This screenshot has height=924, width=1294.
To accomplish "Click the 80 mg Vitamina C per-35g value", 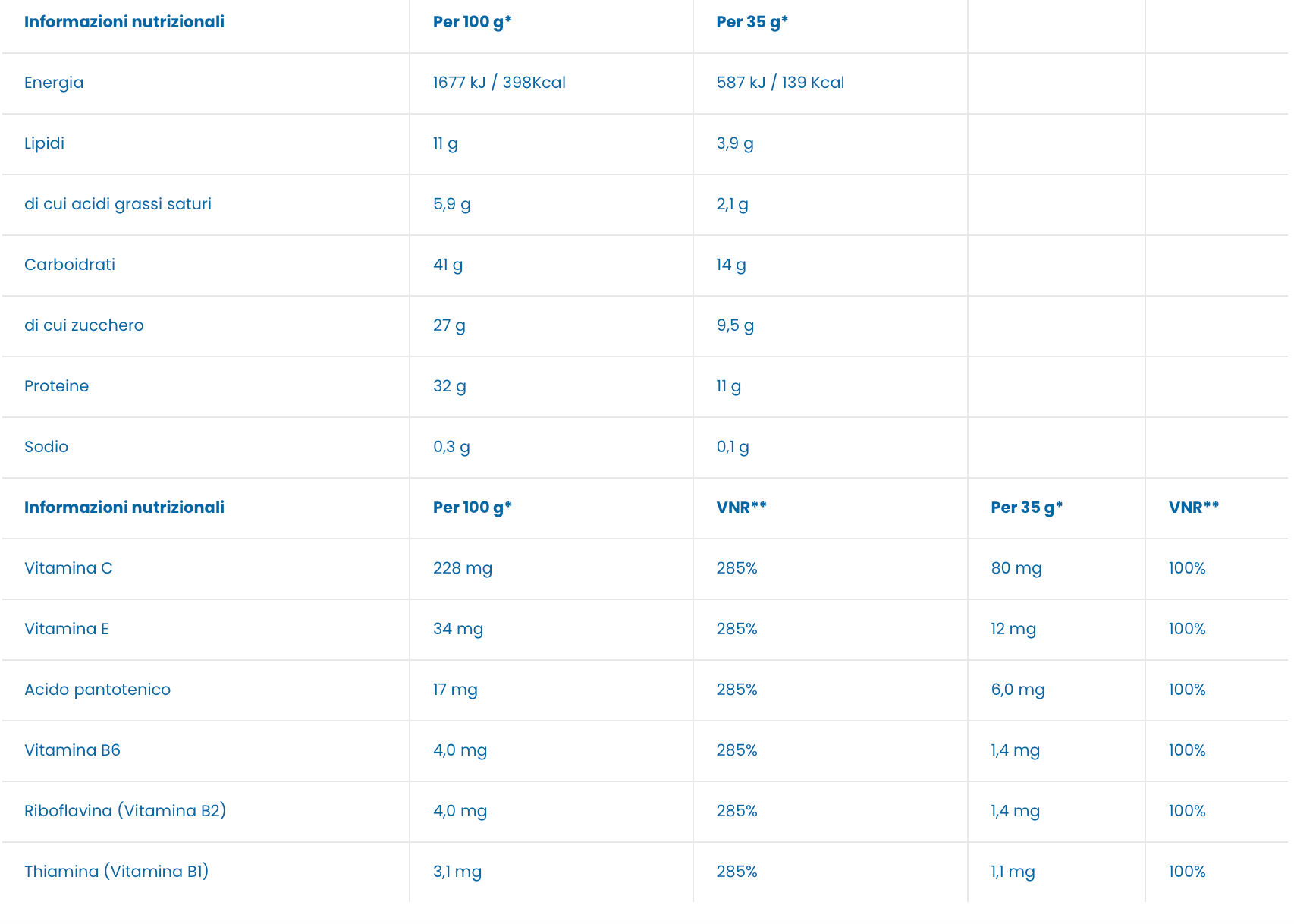I will coord(1016,568).
